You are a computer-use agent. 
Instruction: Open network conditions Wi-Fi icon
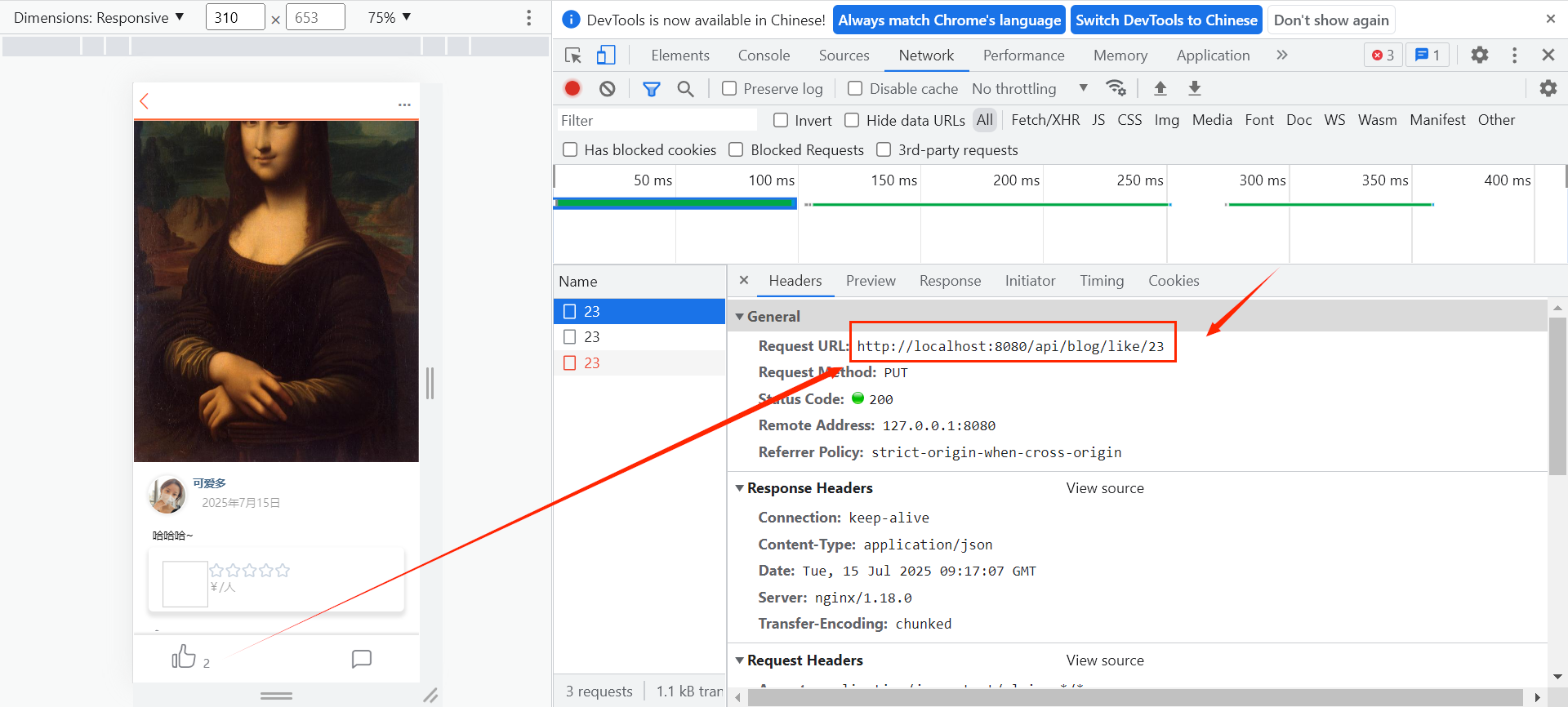[1116, 88]
